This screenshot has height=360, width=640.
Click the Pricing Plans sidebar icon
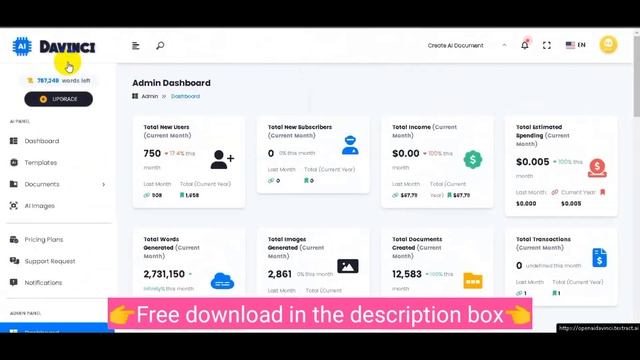[x=14, y=240]
